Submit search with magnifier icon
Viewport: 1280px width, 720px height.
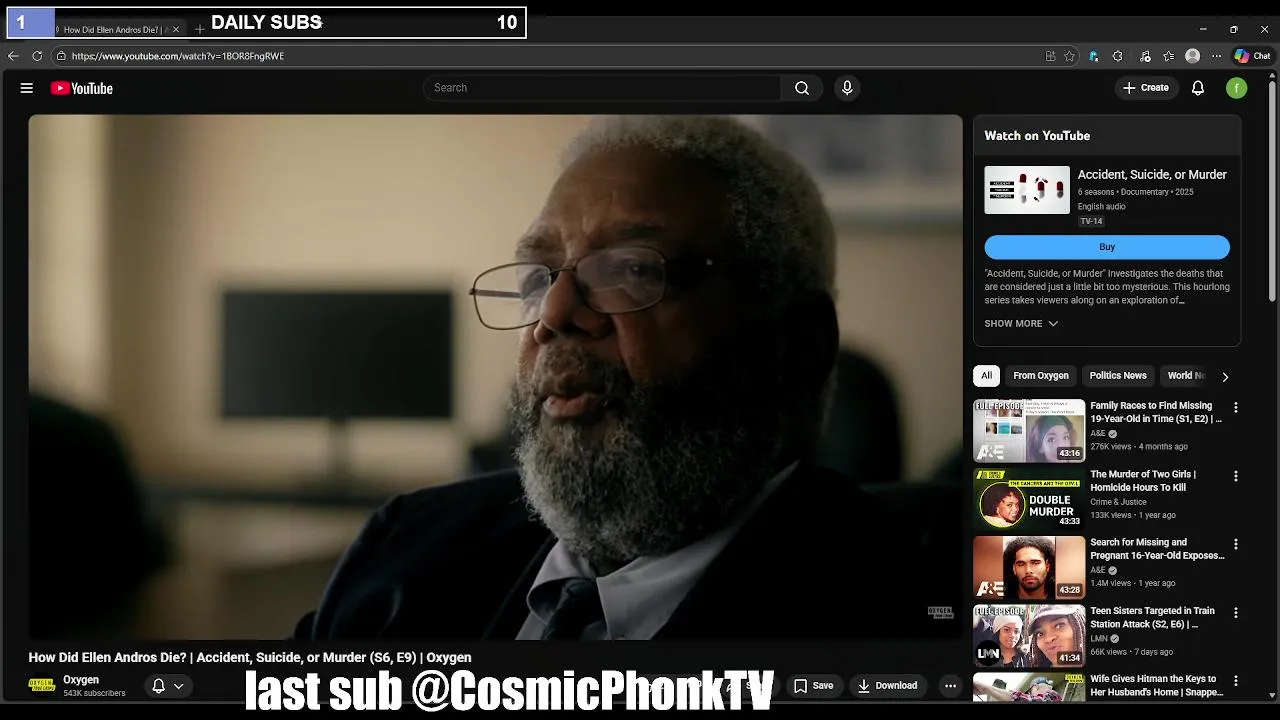[x=802, y=88]
